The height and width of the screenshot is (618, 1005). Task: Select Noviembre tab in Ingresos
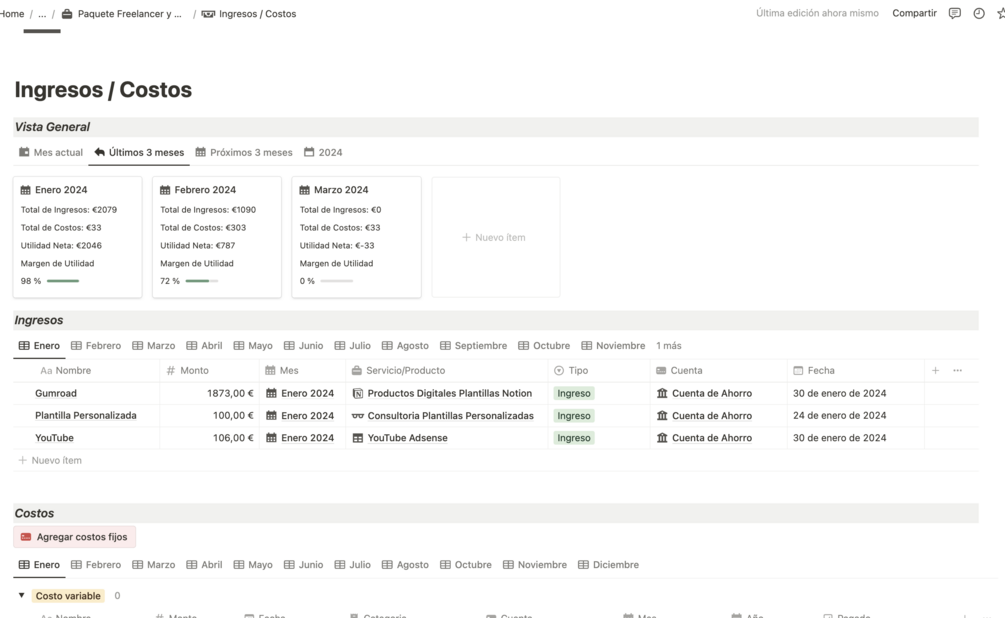point(613,346)
